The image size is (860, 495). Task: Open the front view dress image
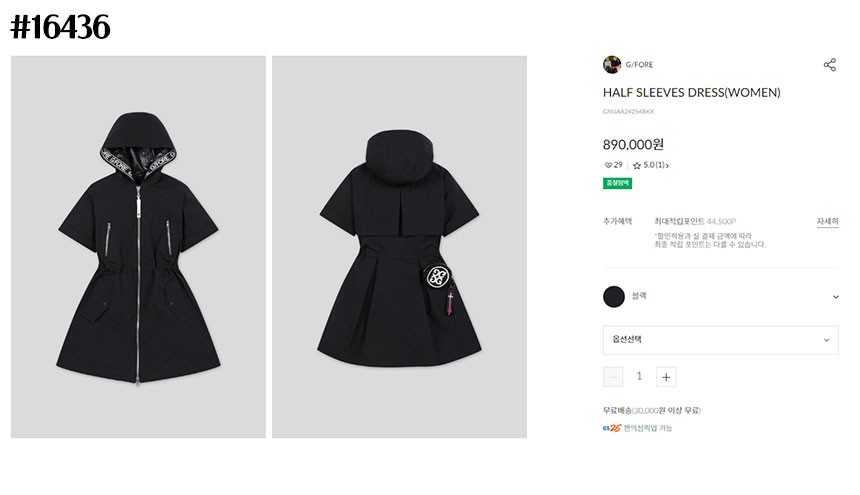click(x=138, y=247)
